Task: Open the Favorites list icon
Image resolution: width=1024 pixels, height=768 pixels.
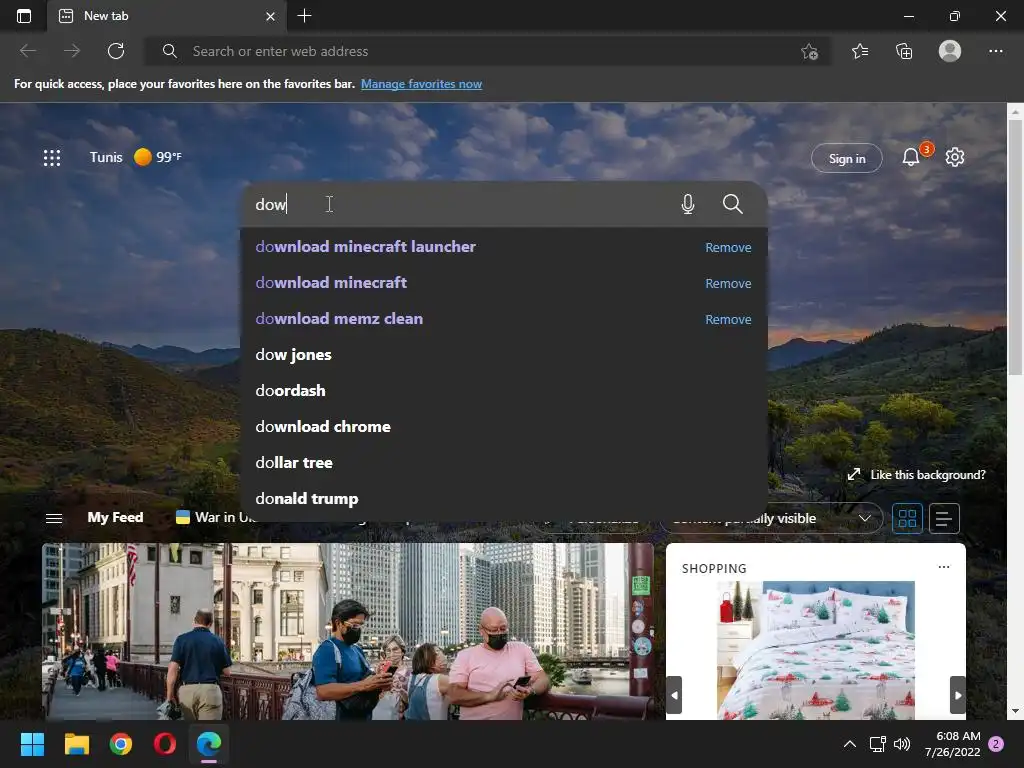Action: [860, 51]
